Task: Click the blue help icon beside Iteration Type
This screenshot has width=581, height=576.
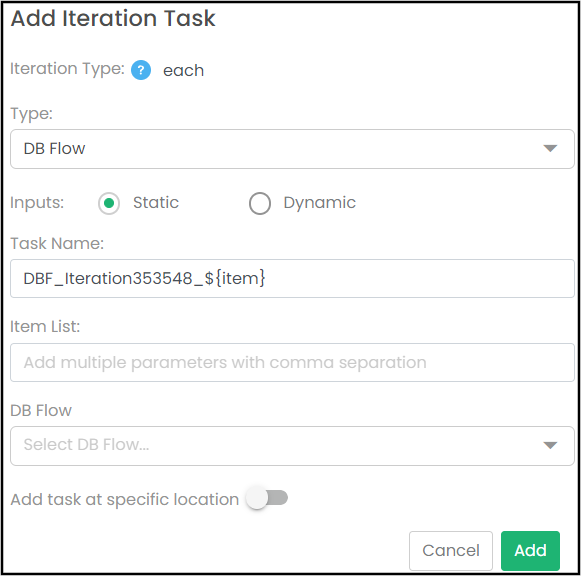Action: point(141,70)
